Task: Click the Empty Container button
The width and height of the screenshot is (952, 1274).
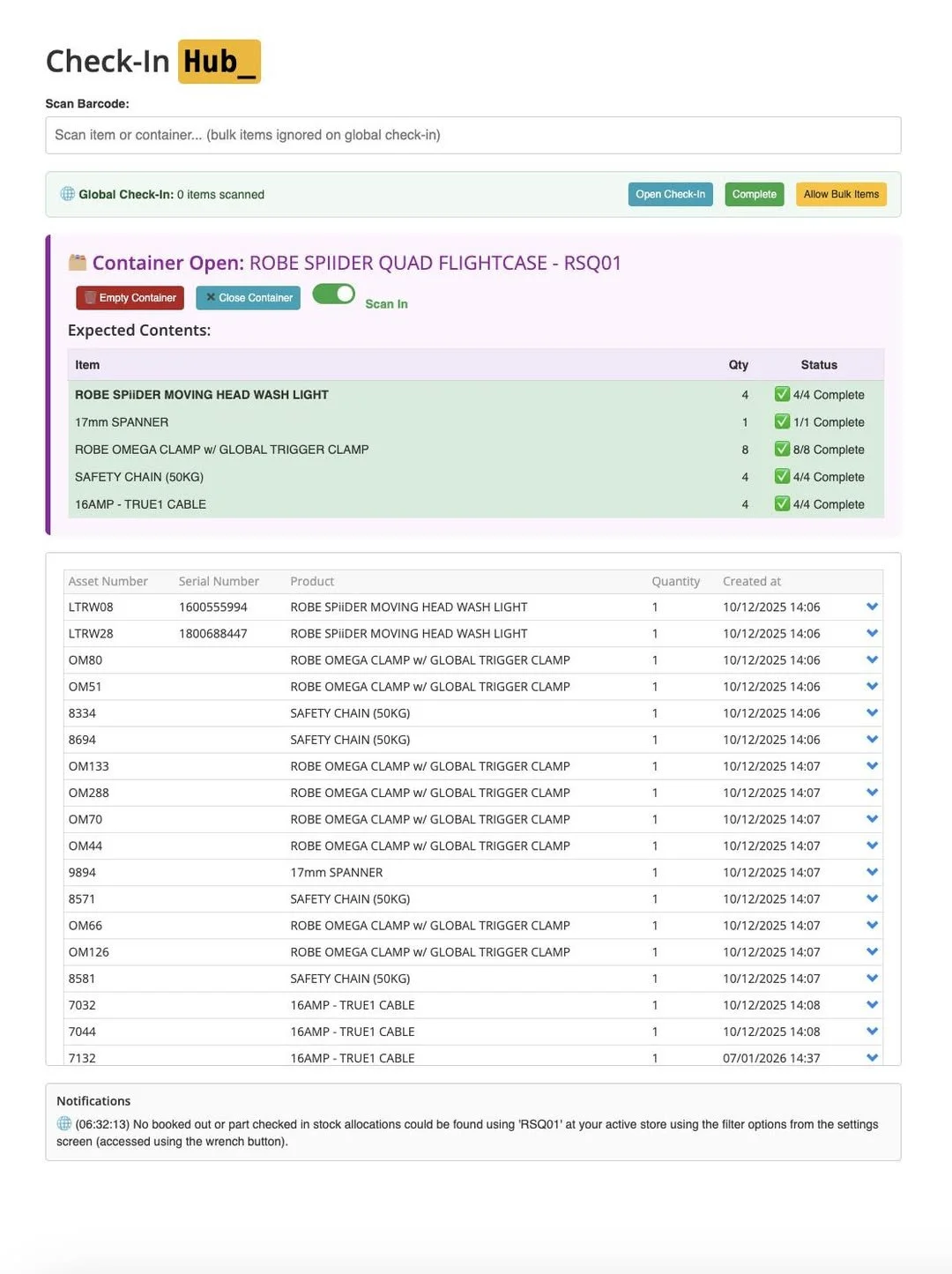Action: tap(130, 298)
